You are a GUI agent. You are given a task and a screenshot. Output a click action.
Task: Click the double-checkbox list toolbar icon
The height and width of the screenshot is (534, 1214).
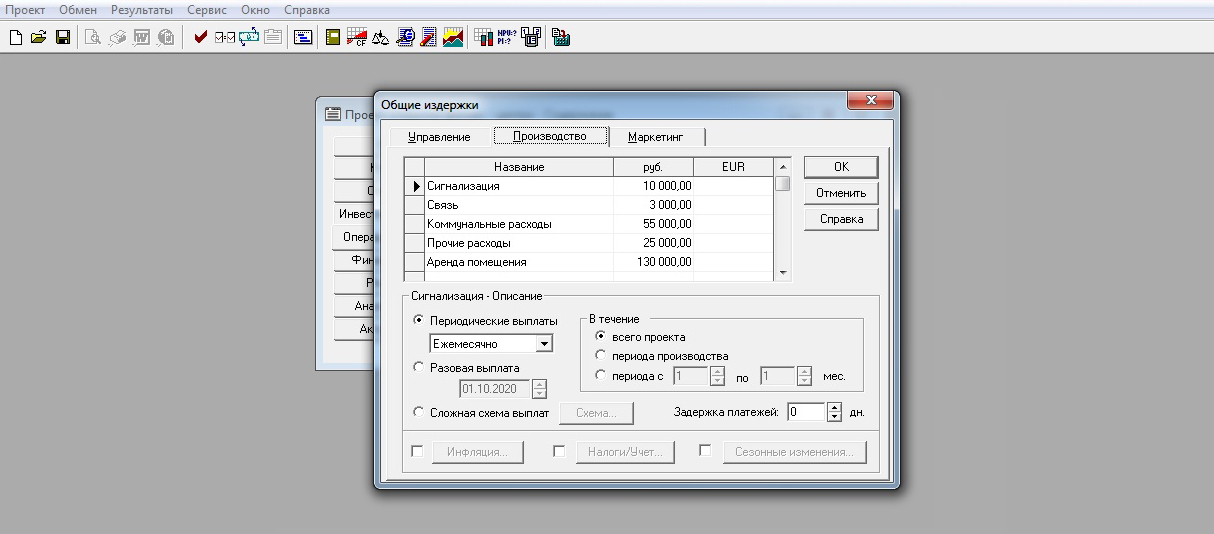click(x=225, y=37)
